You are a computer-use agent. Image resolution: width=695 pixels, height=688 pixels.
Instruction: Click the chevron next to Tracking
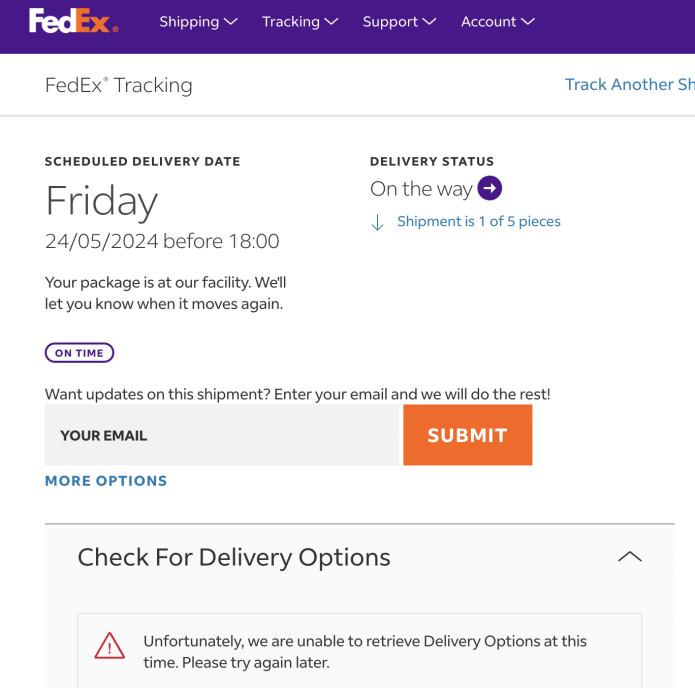click(x=332, y=22)
